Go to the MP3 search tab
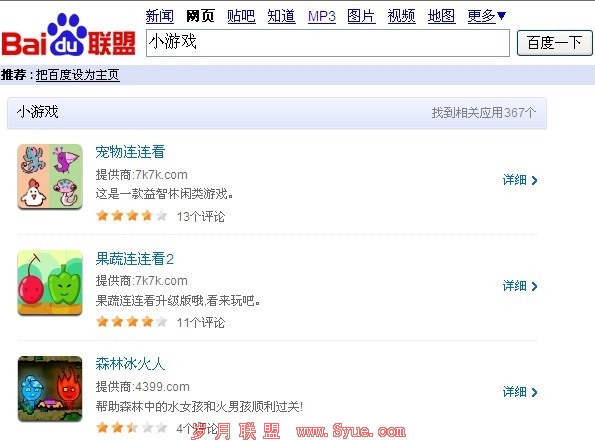595x441 pixels. [x=322, y=16]
